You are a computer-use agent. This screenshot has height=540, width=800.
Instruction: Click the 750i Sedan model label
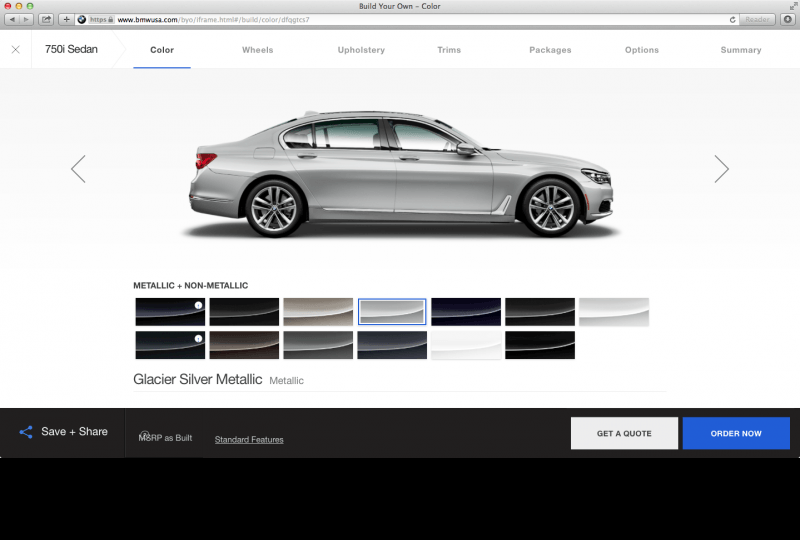point(71,50)
